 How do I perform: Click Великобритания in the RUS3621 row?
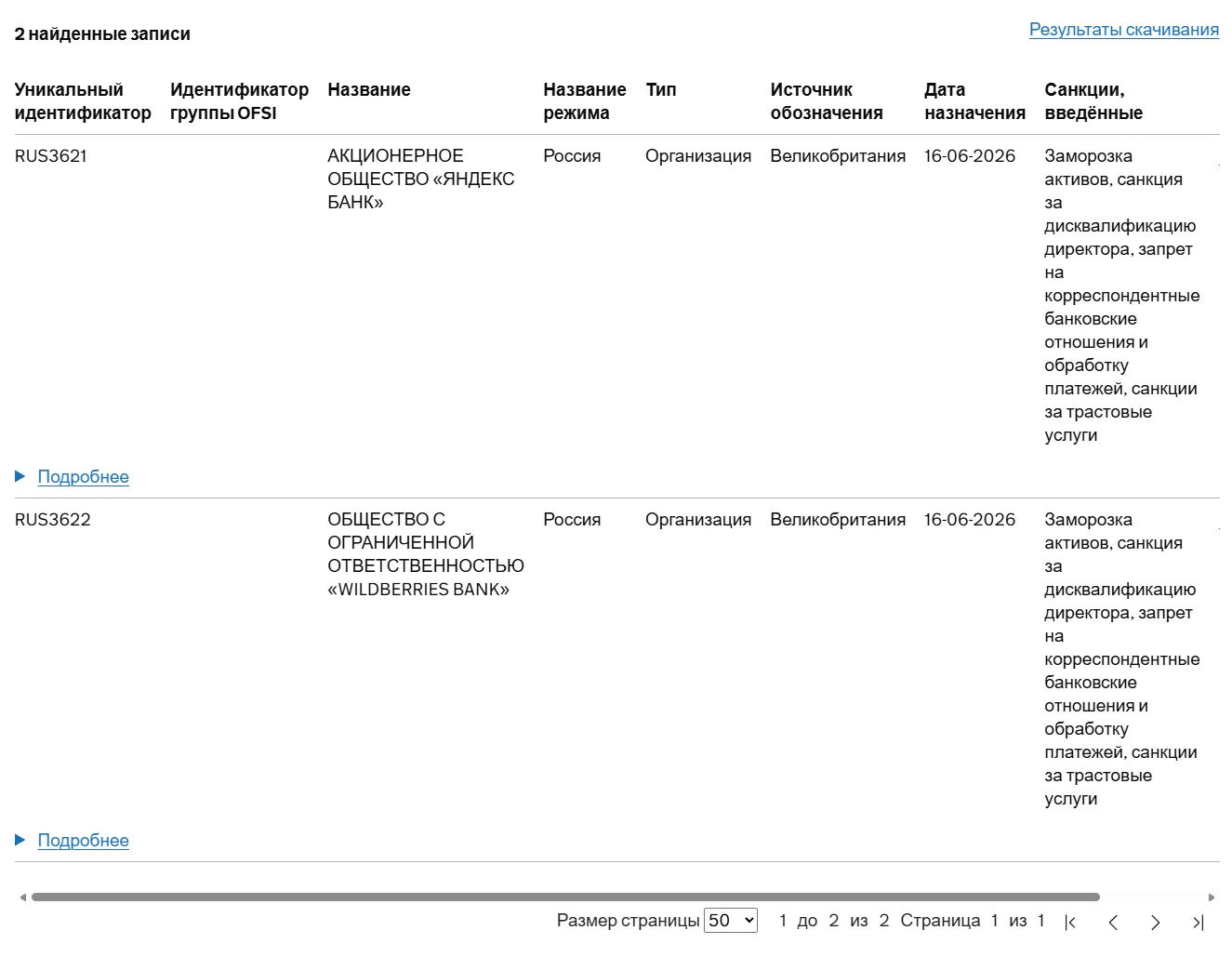tap(838, 156)
